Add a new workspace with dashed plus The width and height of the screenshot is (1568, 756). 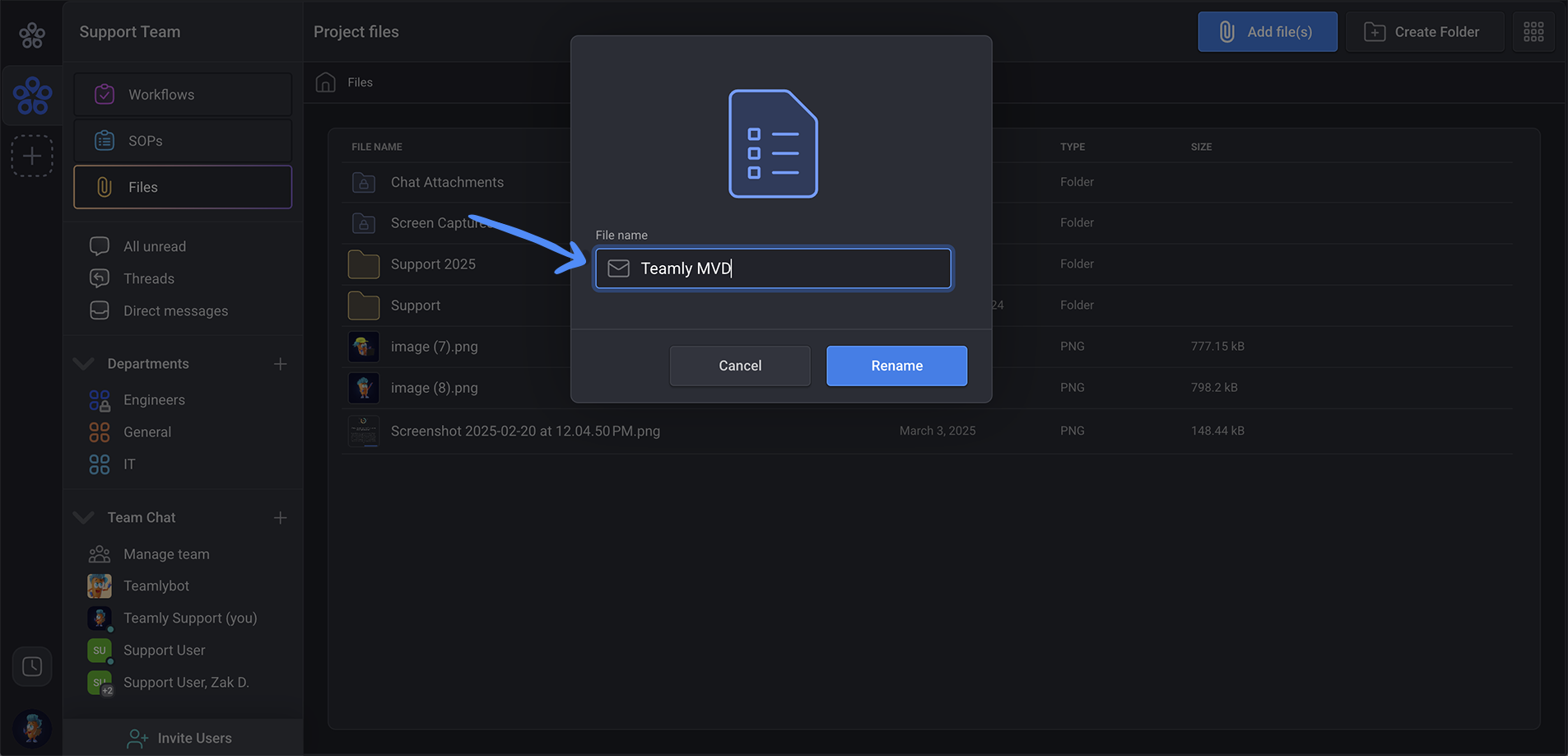pos(32,156)
